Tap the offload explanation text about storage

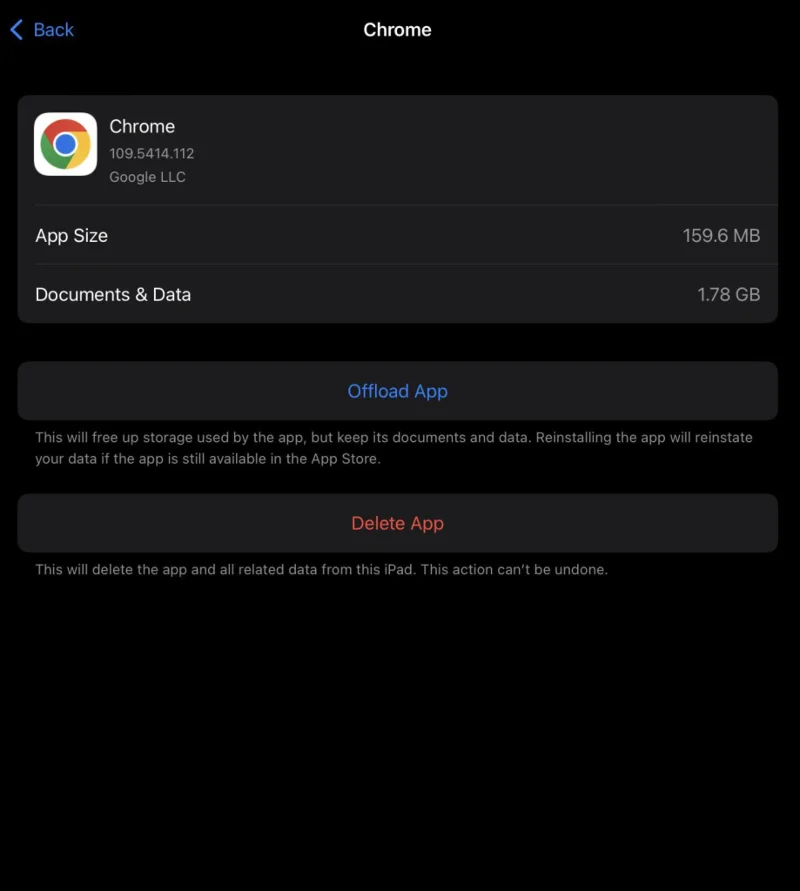point(394,448)
